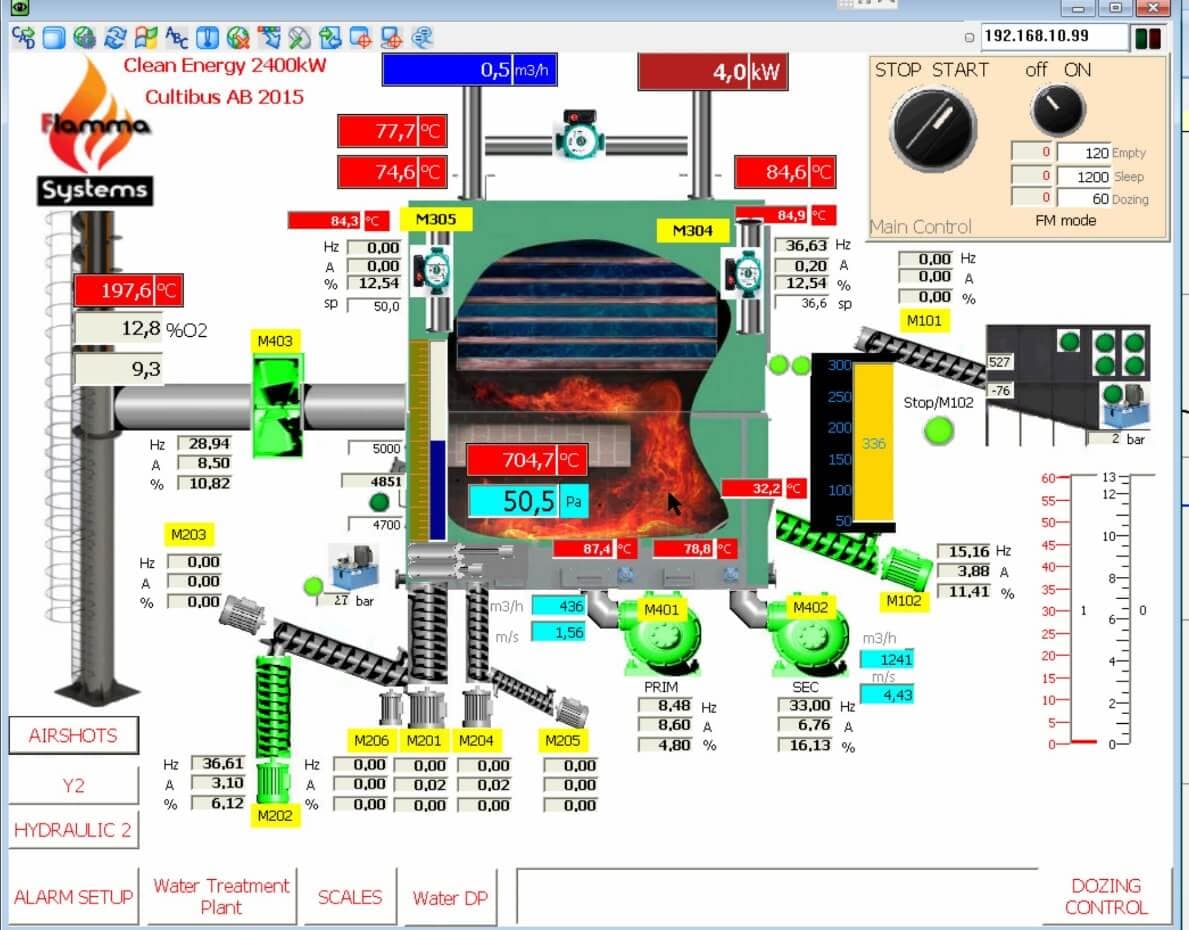
Task: Open the HYDRAULIC 2 page
Action: point(73,830)
